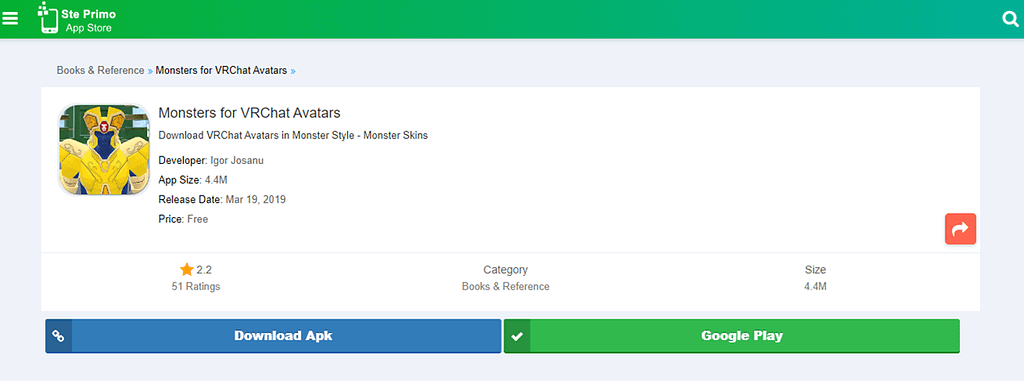The width and height of the screenshot is (1024, 381).
Task: Click the checkmark icon on Google Play
Action: tap(517, 336)
